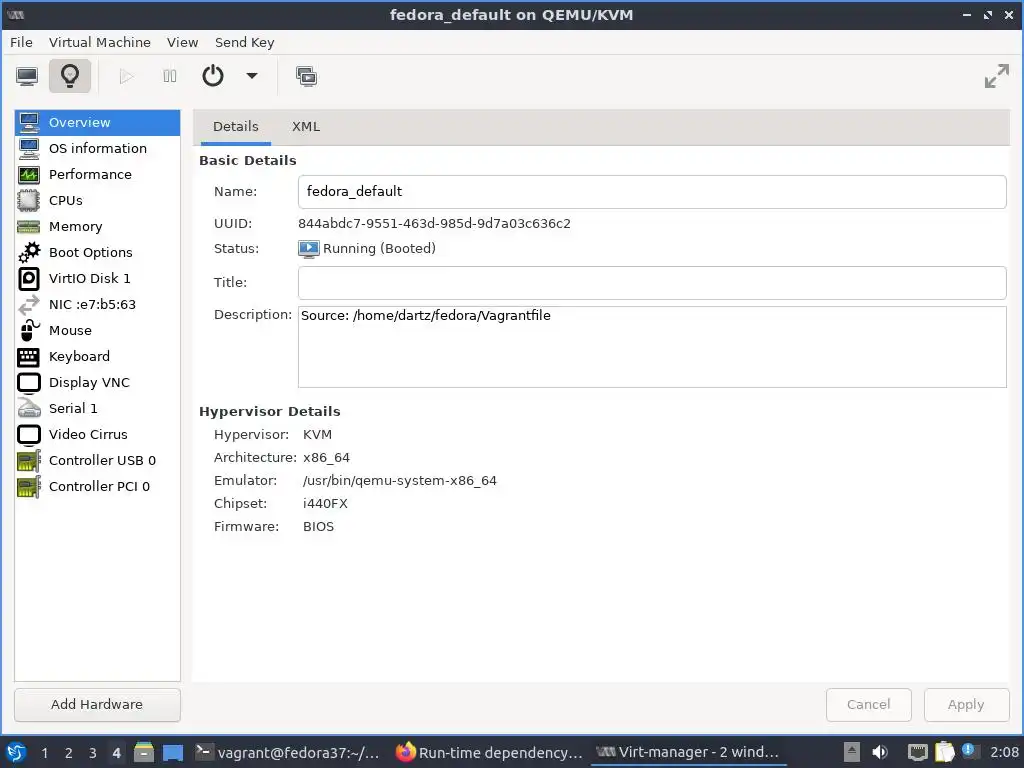The width and height of the screenshot is (1024, 768).
Task: Switch to workspace 2
Action: [x=69, y=753]
